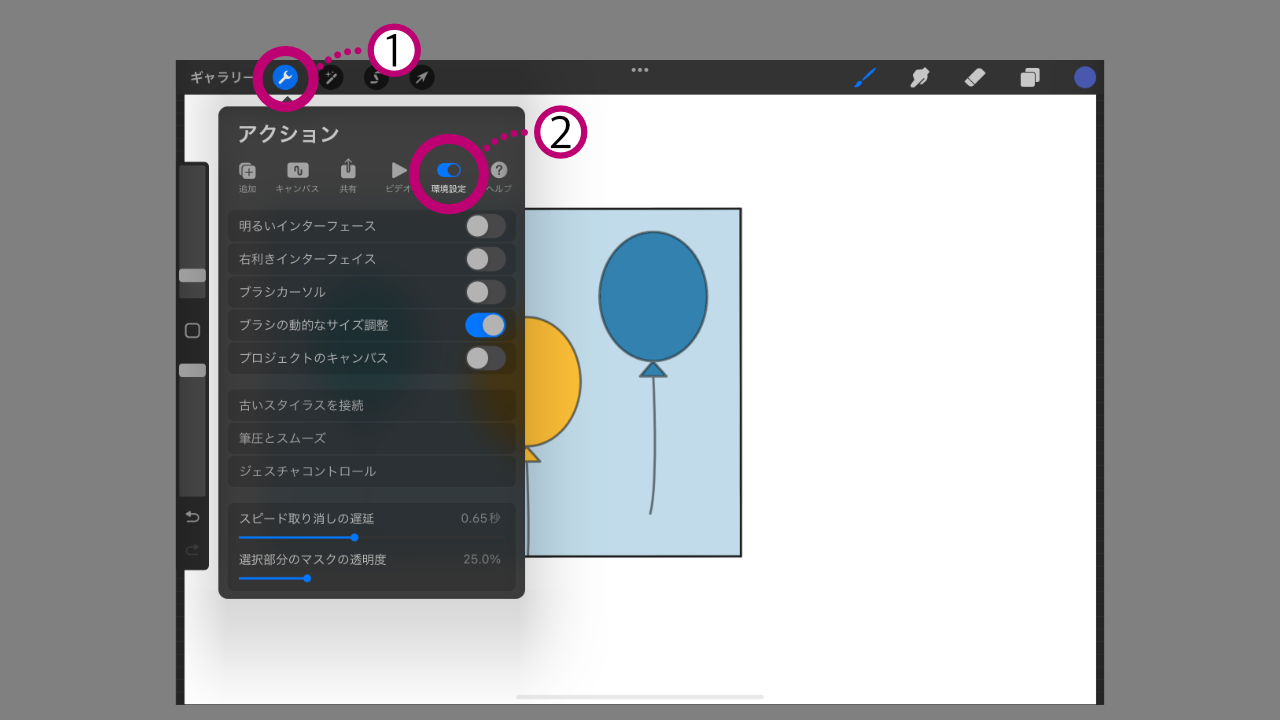Tap the yellow balloon on the canvas

[x=552, y=382]
